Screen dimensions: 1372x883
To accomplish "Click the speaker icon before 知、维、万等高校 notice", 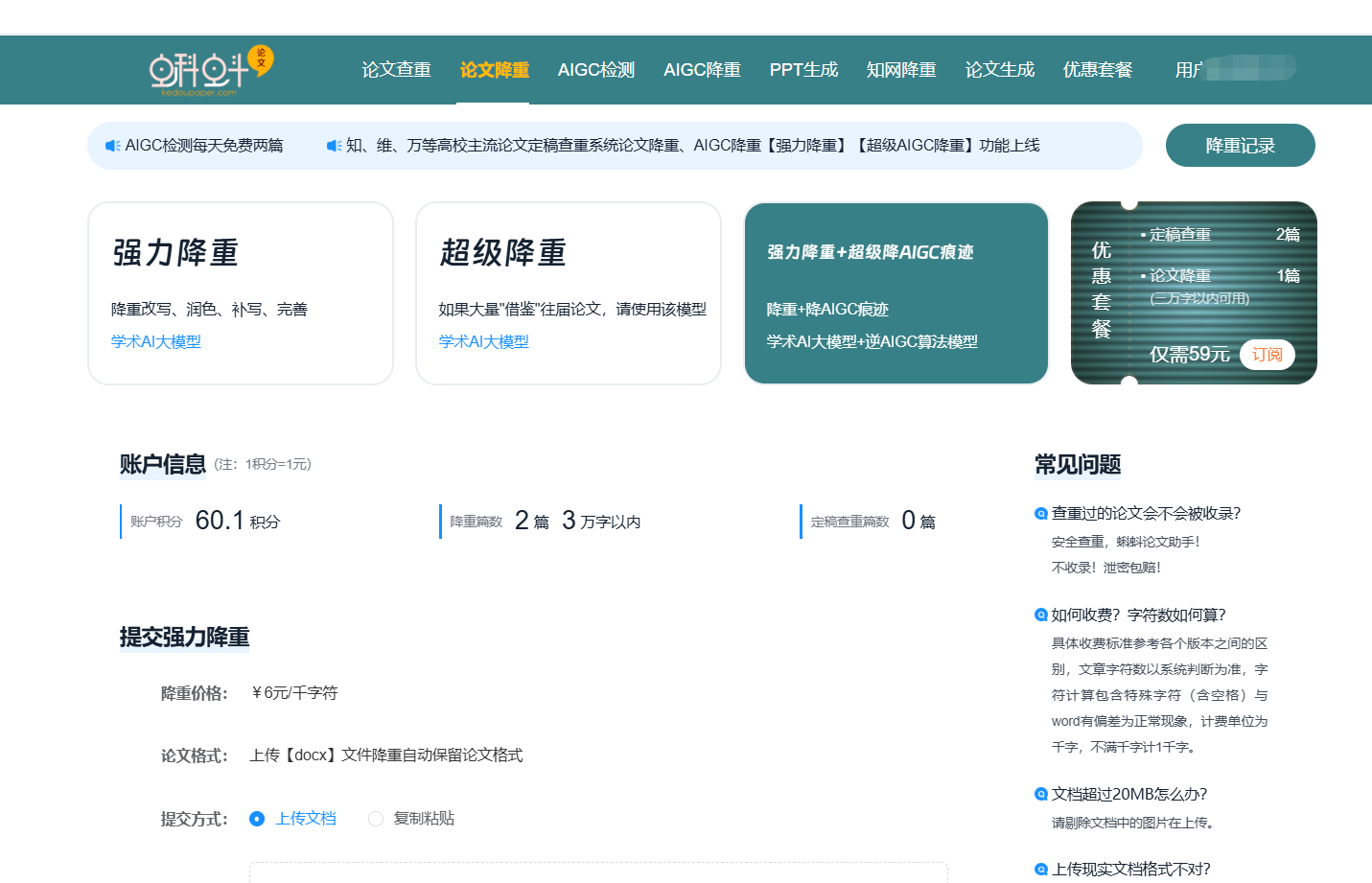I will pos(334,146).
